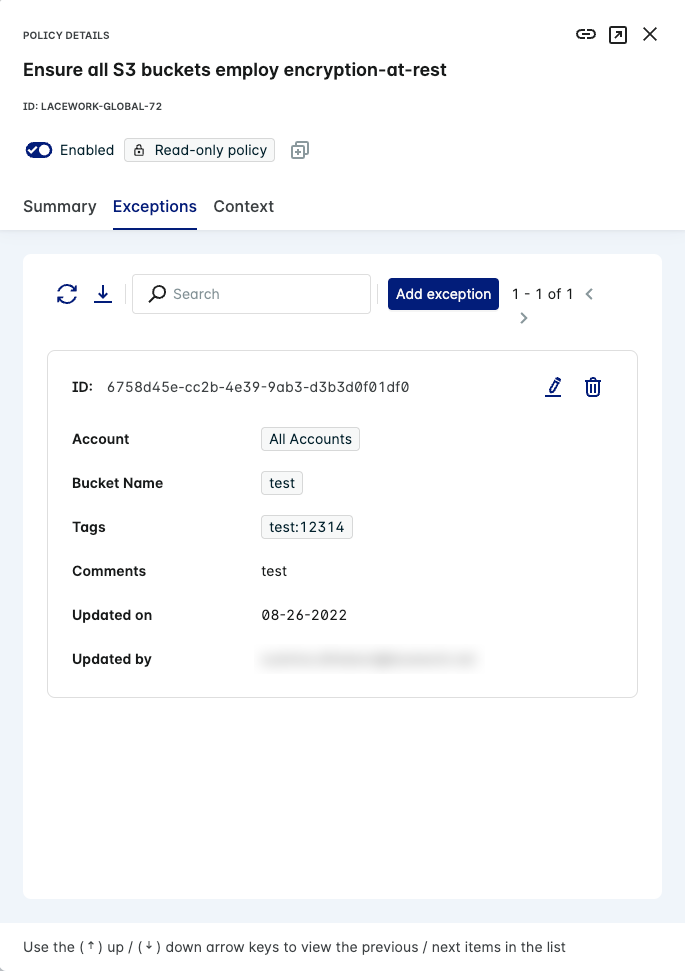Go to the next page with the right chevron

[x=523, y=318]
